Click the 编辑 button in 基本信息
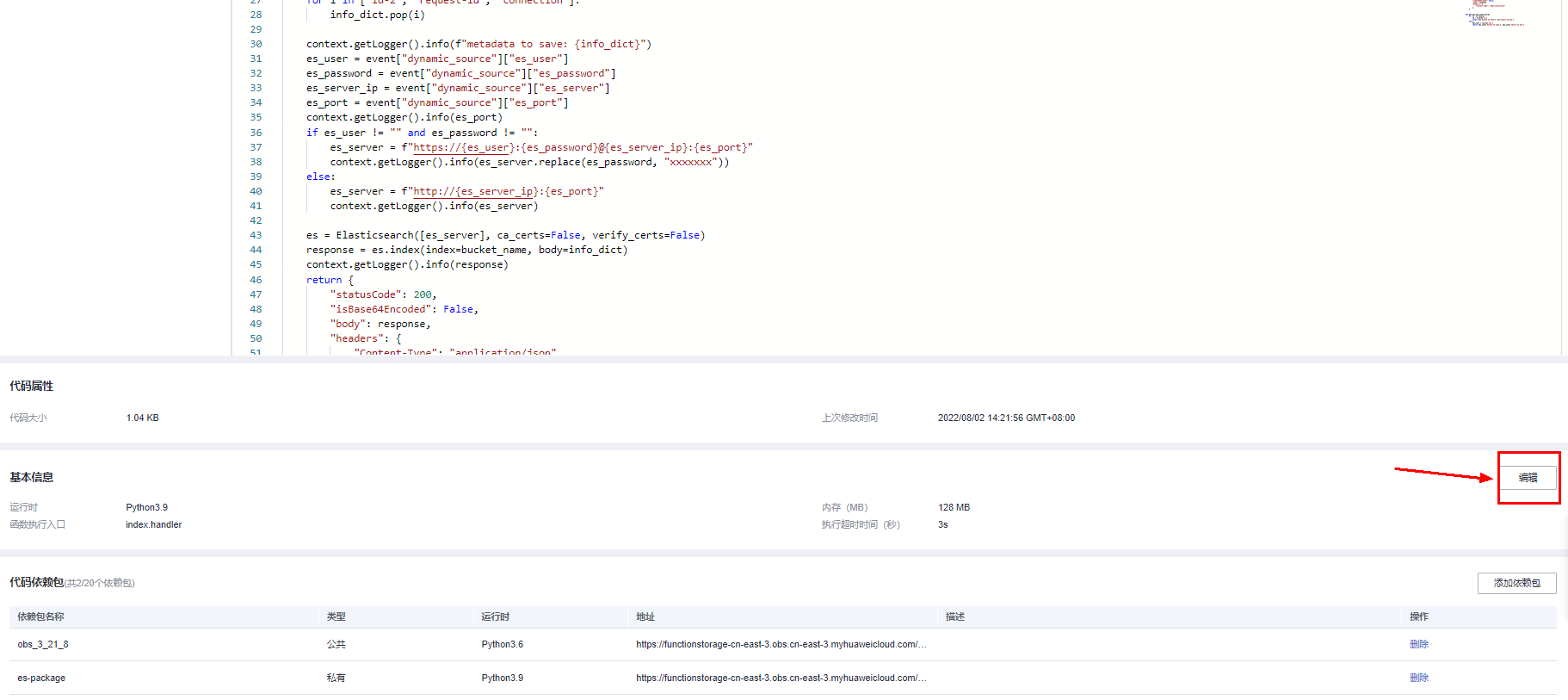Image resolution: width=1568 pixels, height=700 pixels. [1528, 478]
